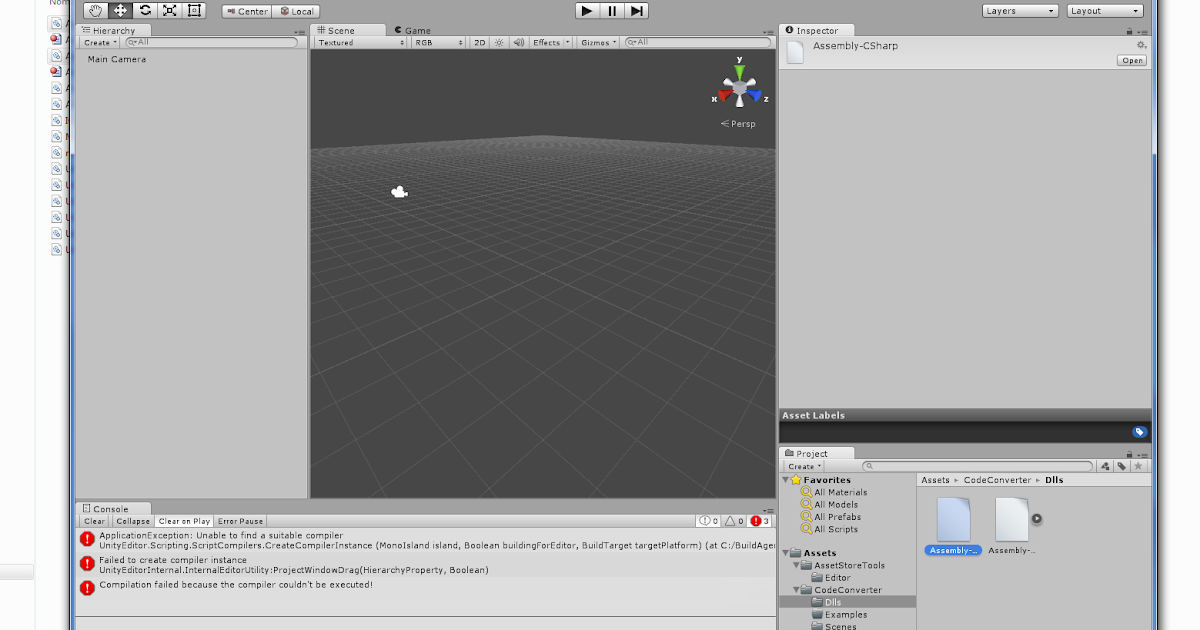The width and height of the screenshot is (1200, 630).
Task: Select the Rect transform tool
Action: coord(194,10)
